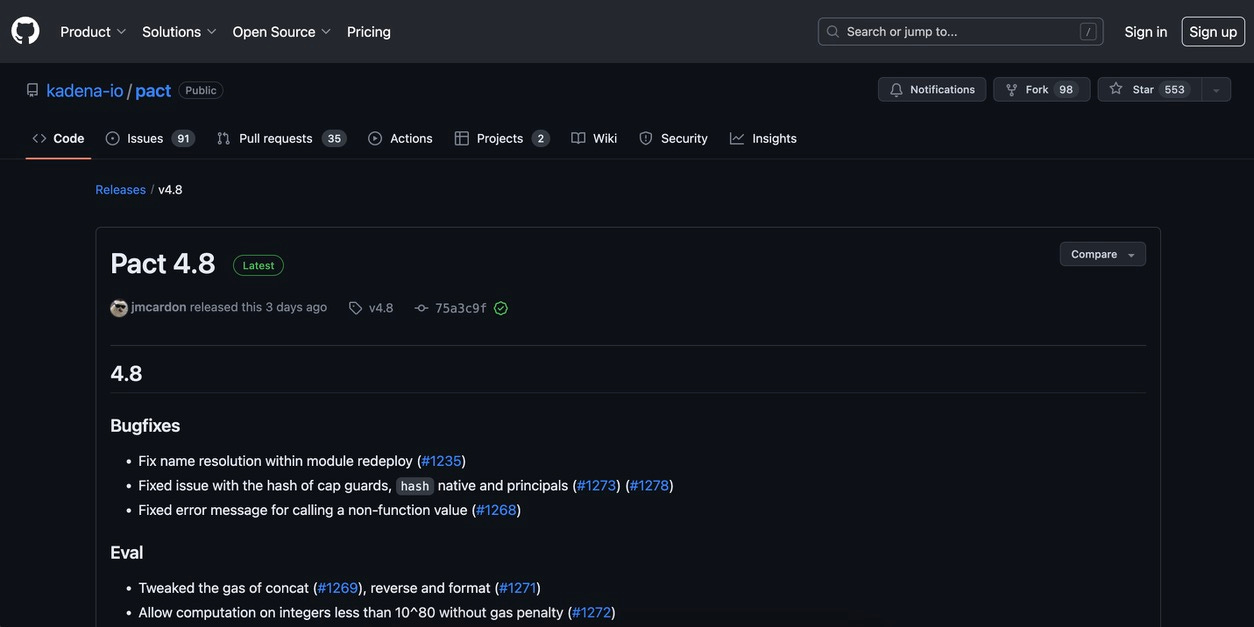Open the Solutions menu
The width and height of the screenshot is (1254, 627).
[179, 32]
